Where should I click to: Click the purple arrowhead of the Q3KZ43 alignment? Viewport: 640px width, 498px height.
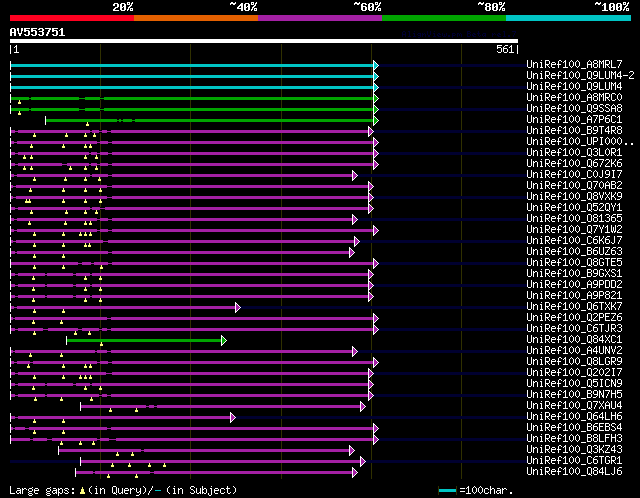coord(352,451)
